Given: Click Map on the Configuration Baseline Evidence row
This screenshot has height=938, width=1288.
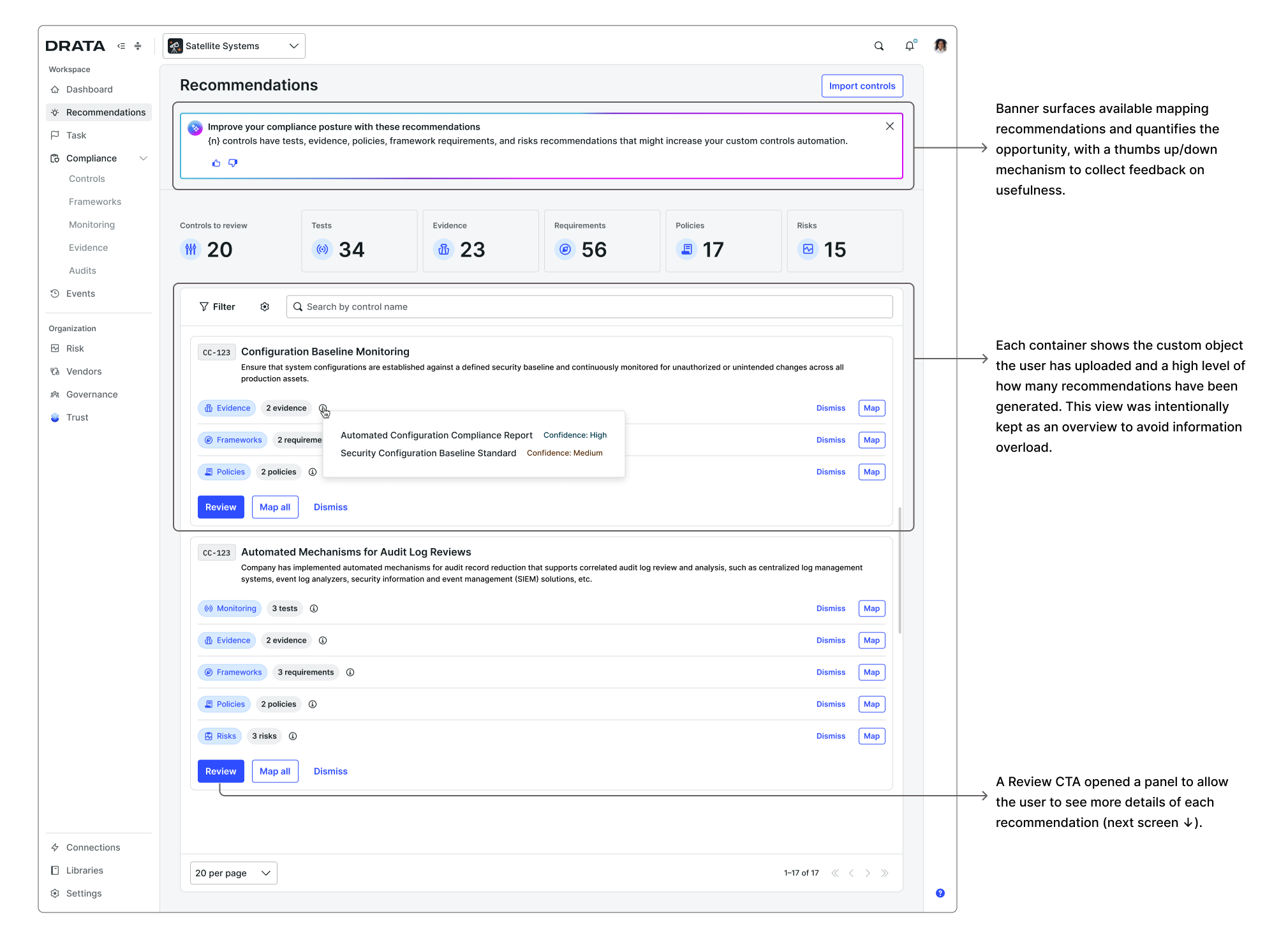Looking at the screenshot, I should (x=871, y=408).
